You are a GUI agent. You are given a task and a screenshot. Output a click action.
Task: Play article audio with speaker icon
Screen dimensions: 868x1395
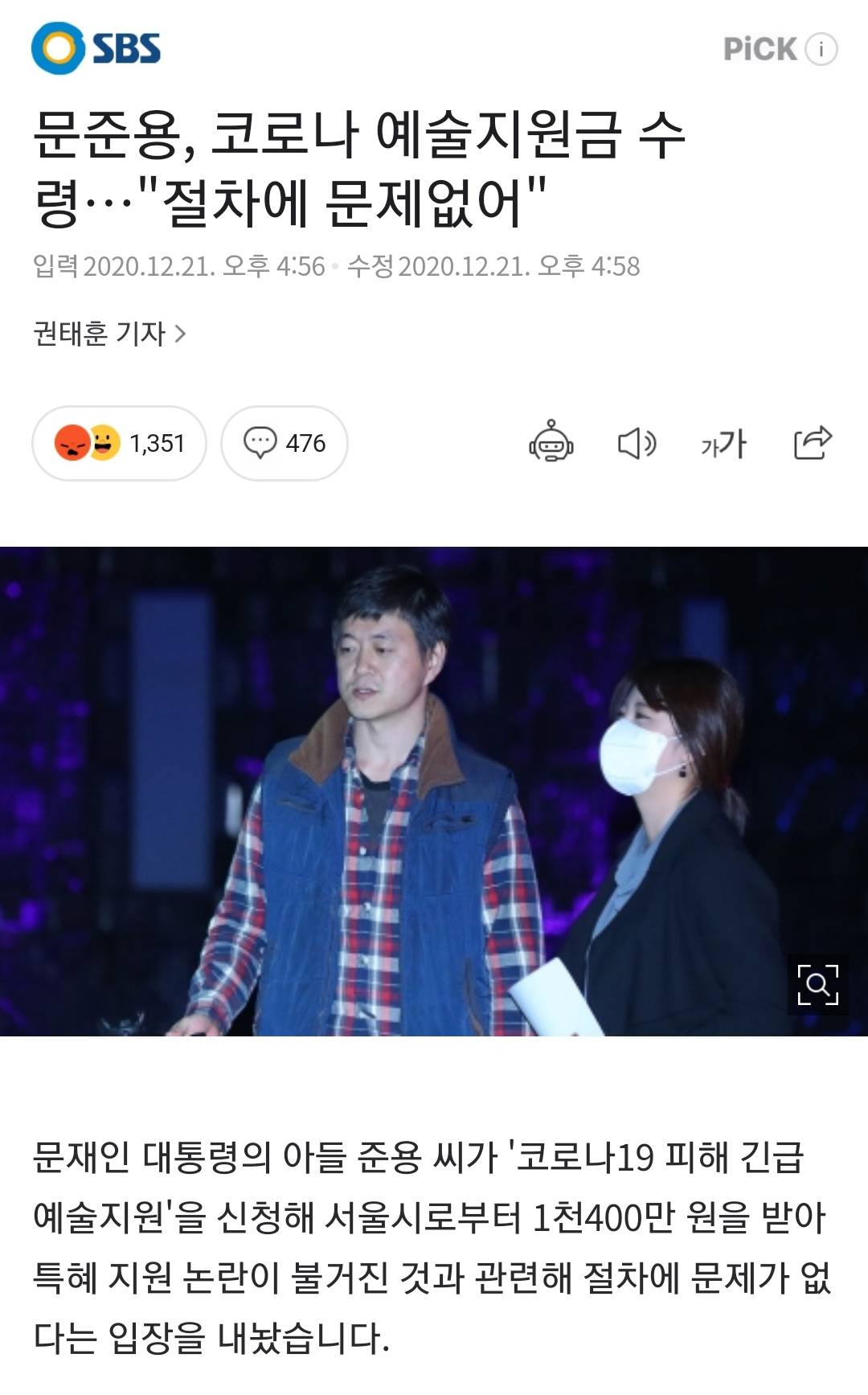tap(637, 443)
